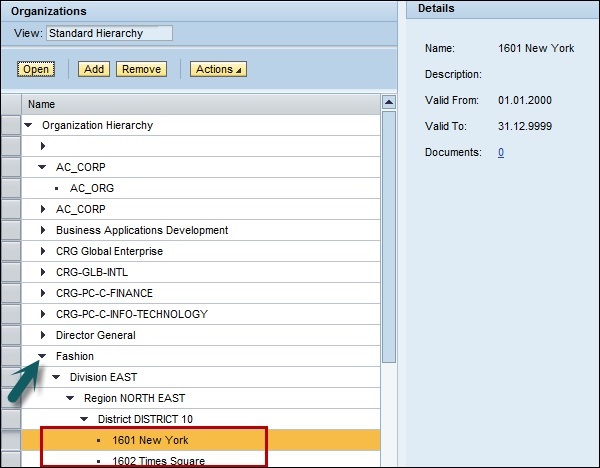Select the 1601 New York tree item
This screenshot has height=468, width=600.
pos(149,440)
